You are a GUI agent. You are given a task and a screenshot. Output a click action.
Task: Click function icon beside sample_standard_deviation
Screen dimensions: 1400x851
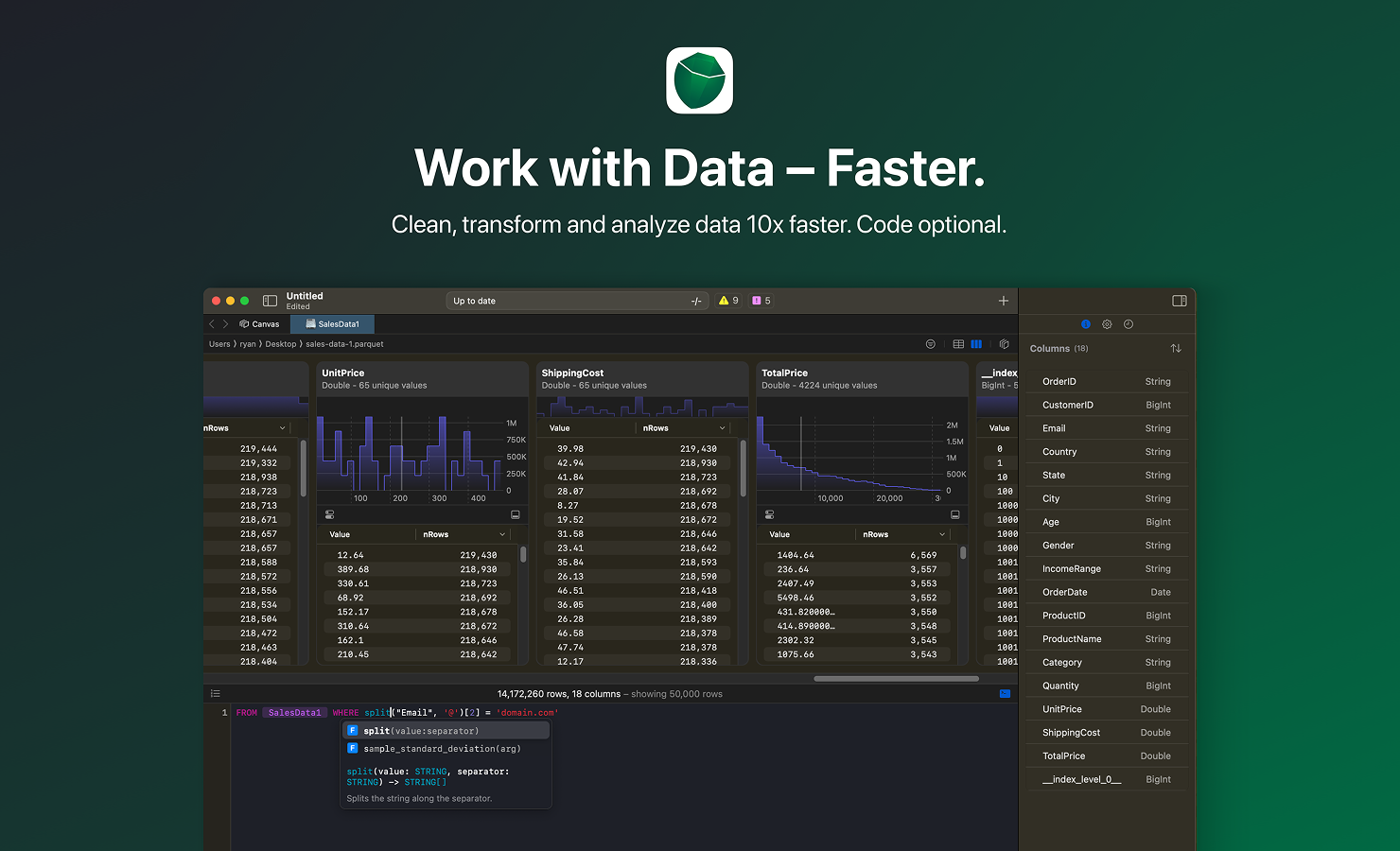point(353,748)
